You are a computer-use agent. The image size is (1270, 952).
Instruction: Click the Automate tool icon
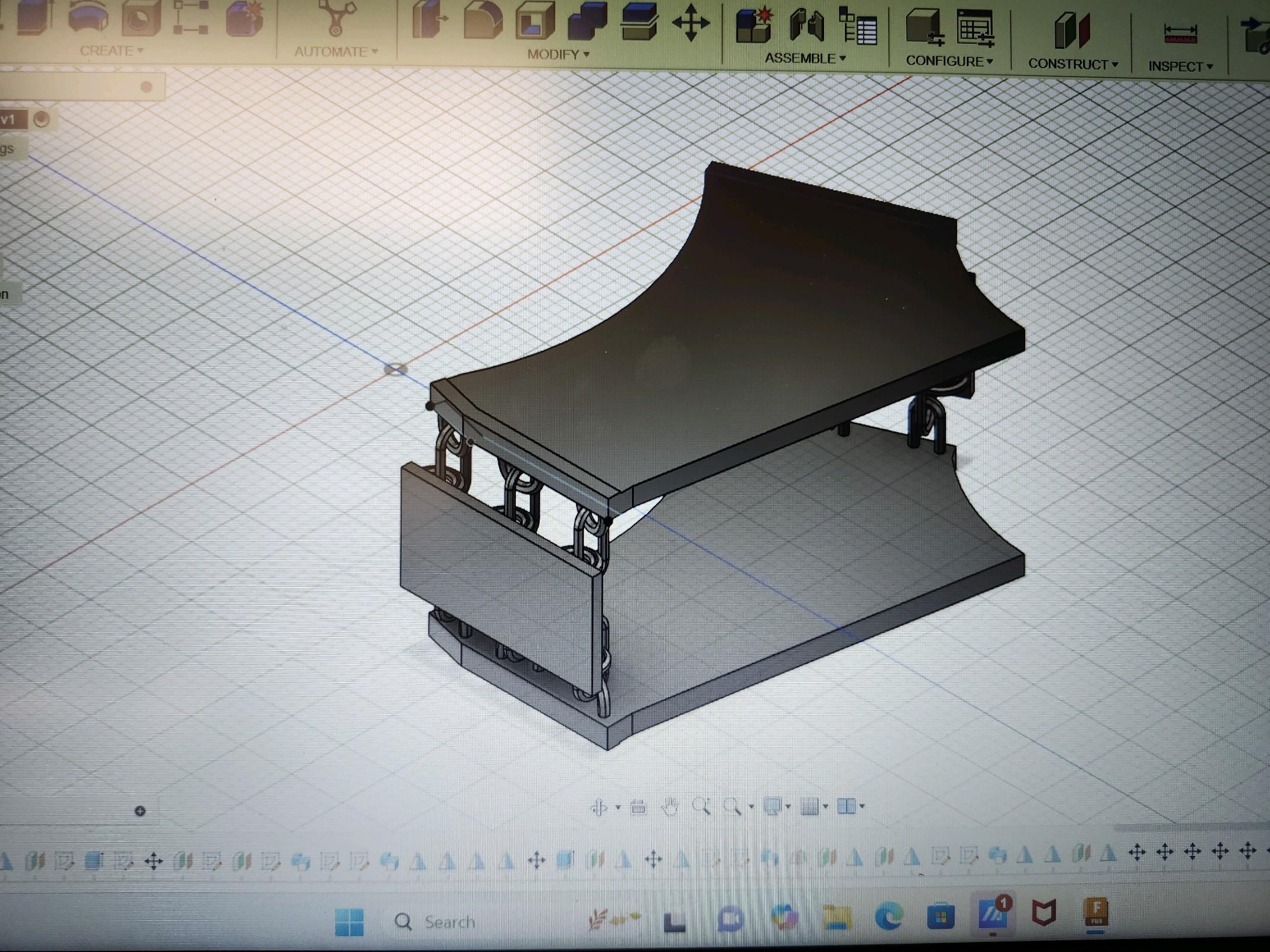[x=336, y=18]
